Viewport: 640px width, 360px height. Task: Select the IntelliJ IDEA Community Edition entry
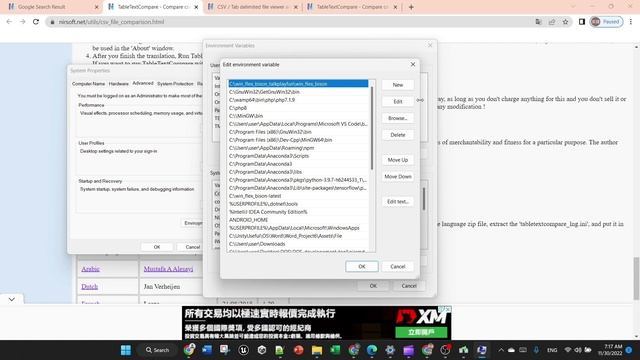[x=298, y=212]
